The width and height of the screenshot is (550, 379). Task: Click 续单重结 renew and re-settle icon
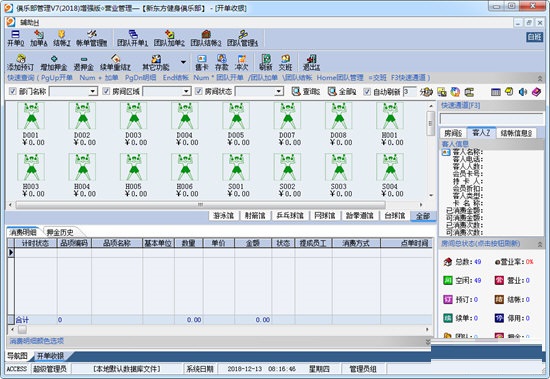[115, 63]
